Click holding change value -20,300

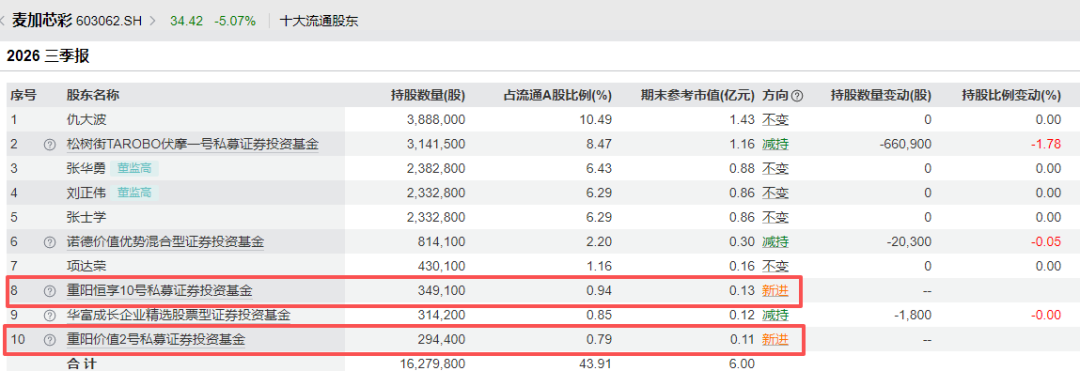coord(909,242)
